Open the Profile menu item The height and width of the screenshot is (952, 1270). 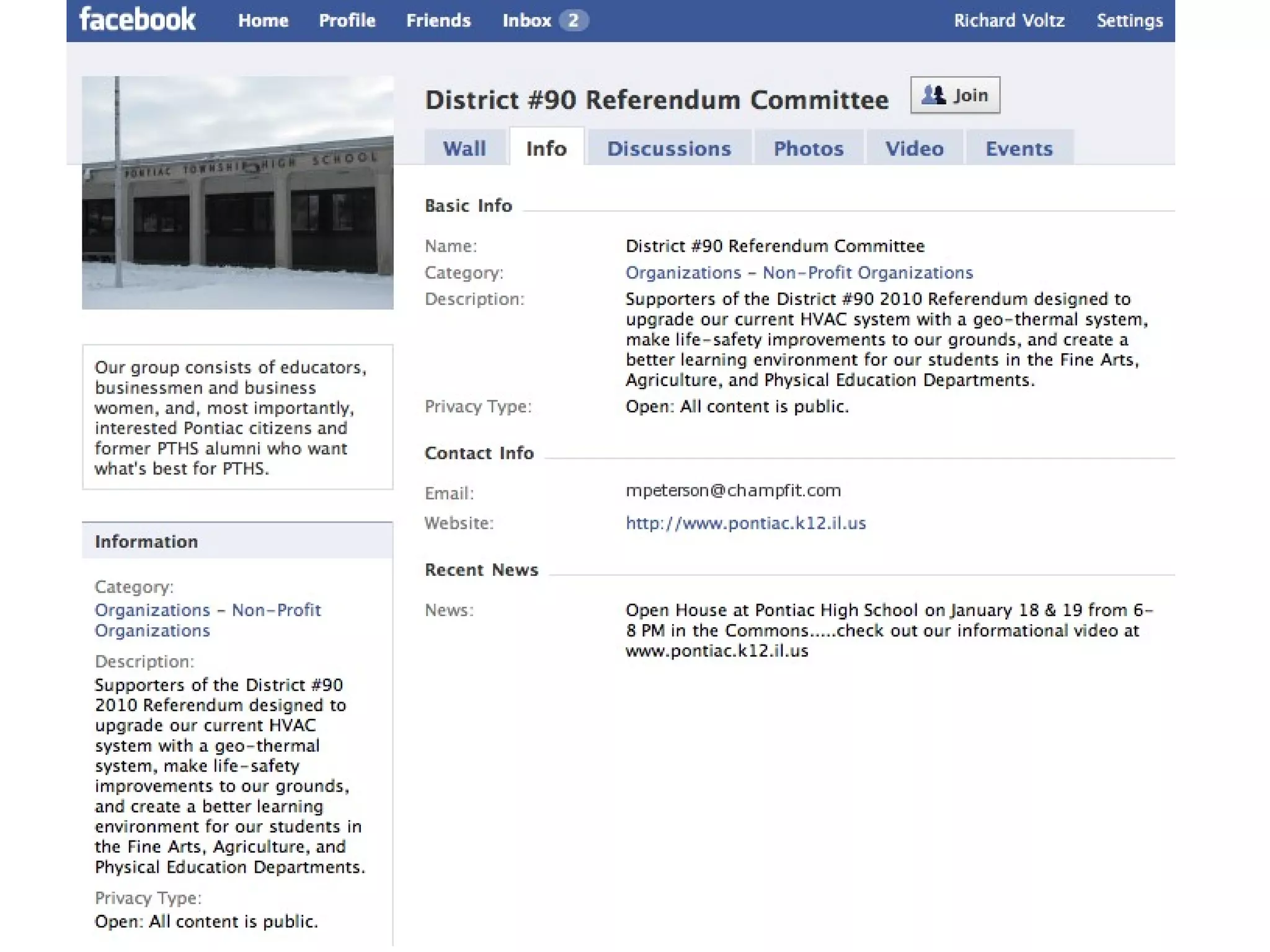347,20
